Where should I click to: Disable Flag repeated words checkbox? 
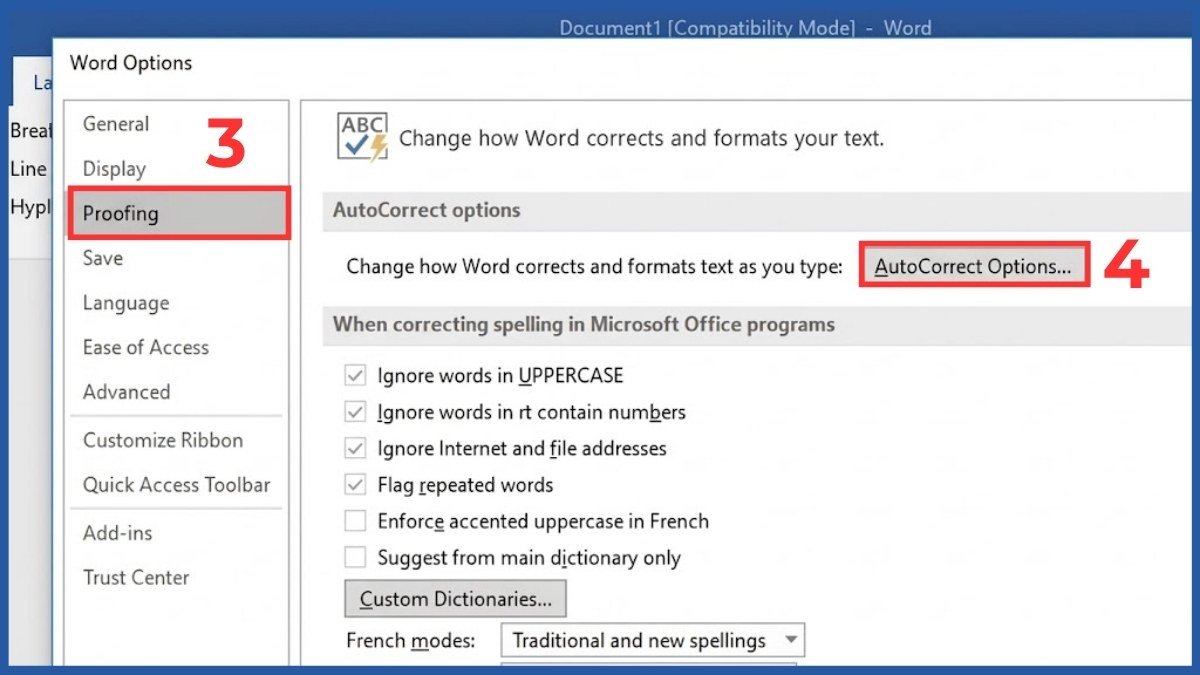(x=355, y=485)
